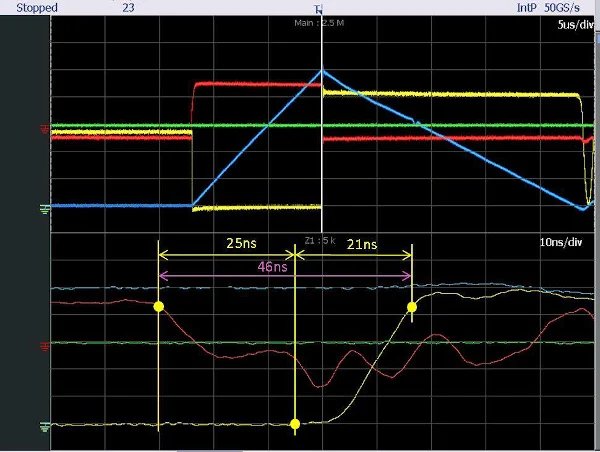The height and width of the screenshot is (452, 600).
Task: Select the left yellow cursor dot on red trace
Action: [158, 306]
